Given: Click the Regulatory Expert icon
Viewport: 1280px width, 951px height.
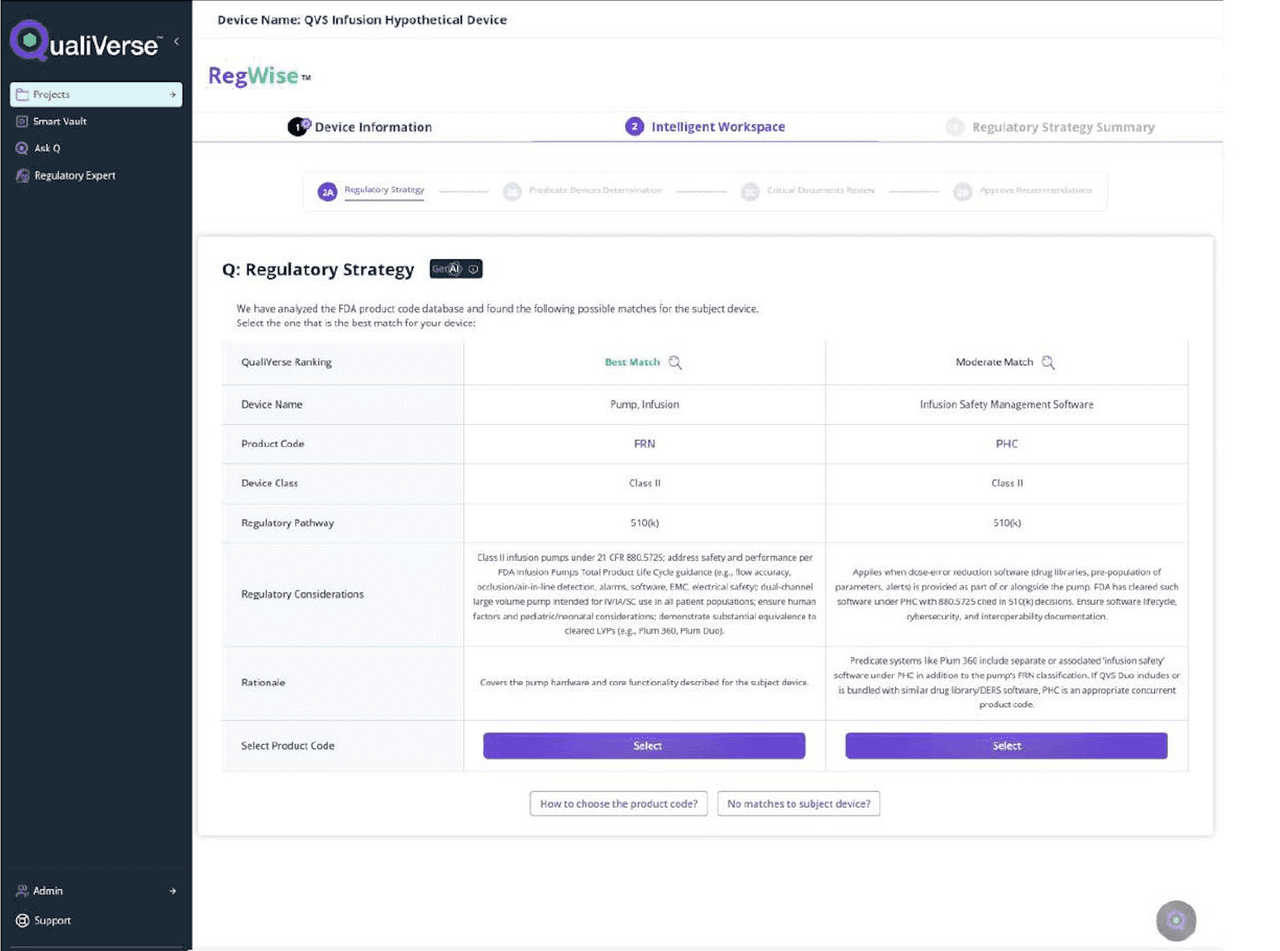Looking at the screenshot, I should point(22,175).
